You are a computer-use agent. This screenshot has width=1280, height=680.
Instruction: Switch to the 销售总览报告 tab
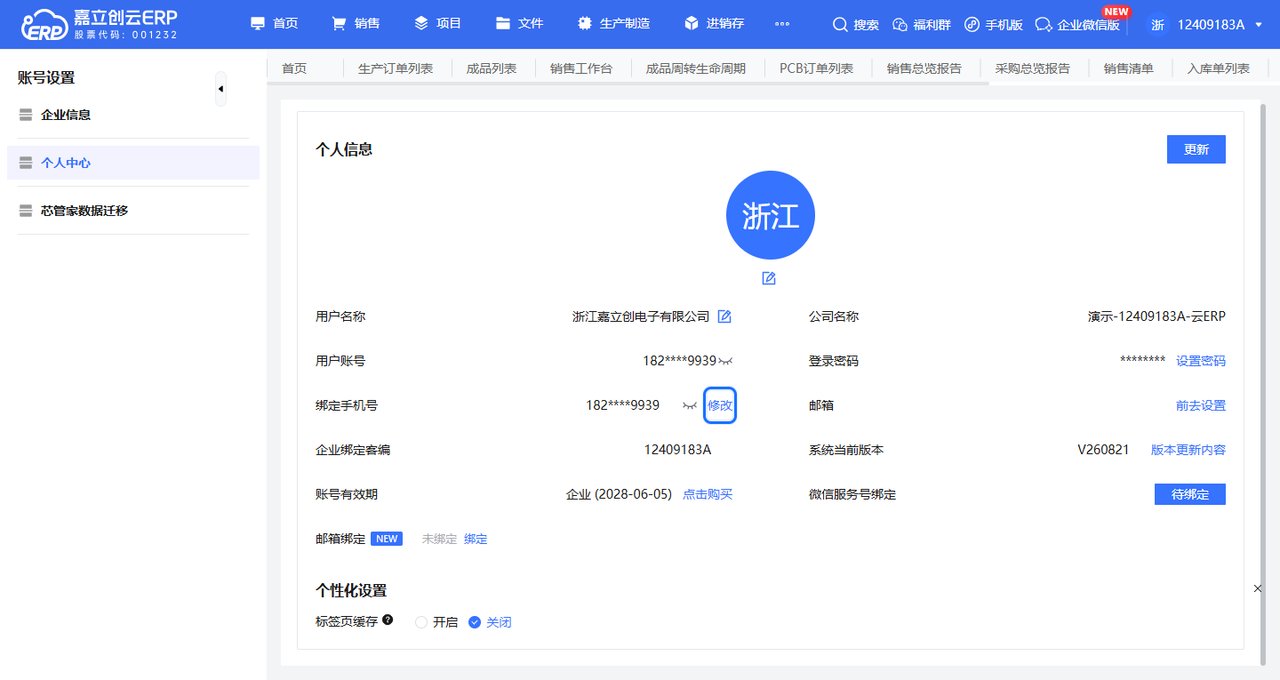click(x=924, y=69)
